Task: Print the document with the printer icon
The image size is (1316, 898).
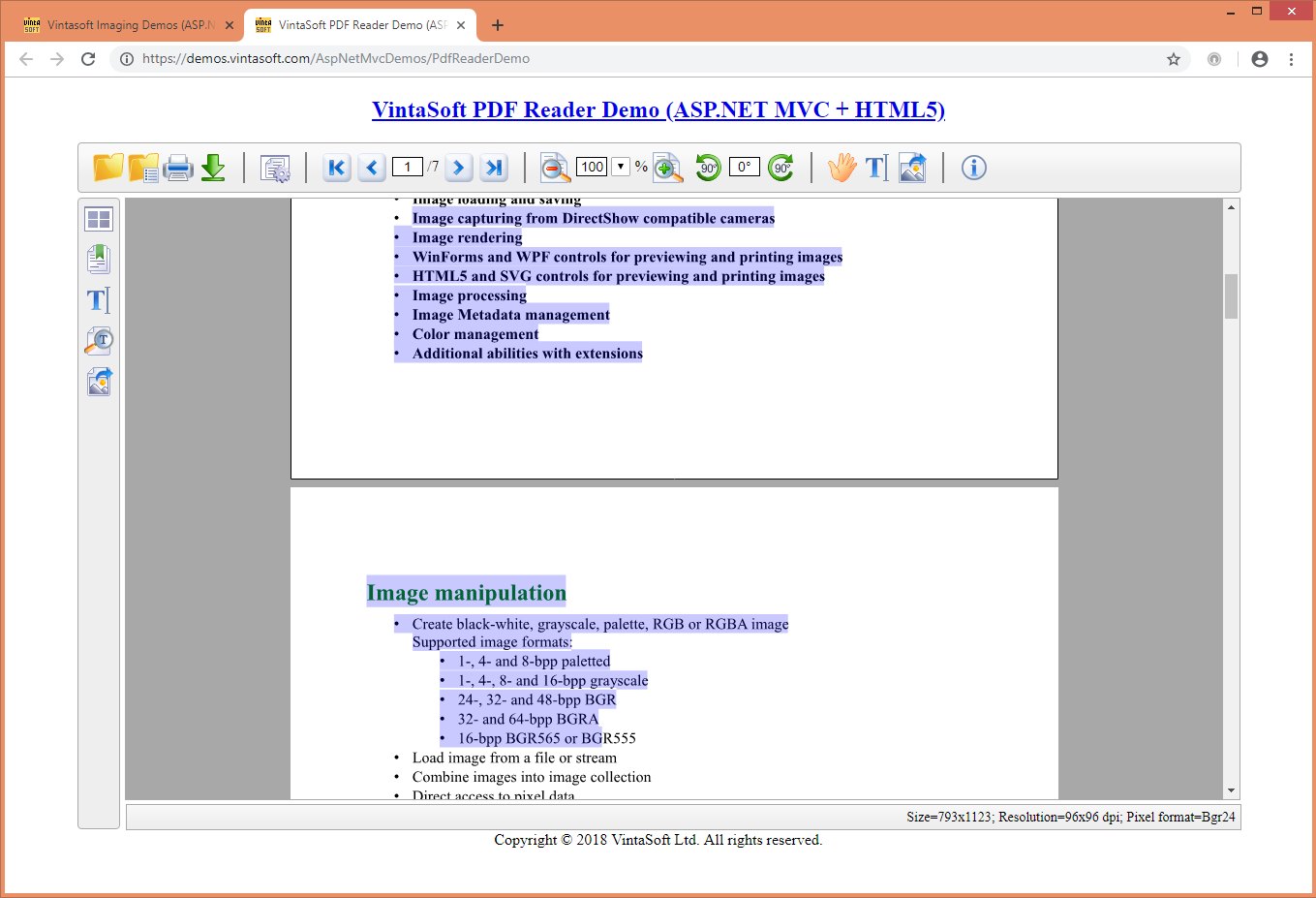Action: pyautogui.click(x=178, y=168)
